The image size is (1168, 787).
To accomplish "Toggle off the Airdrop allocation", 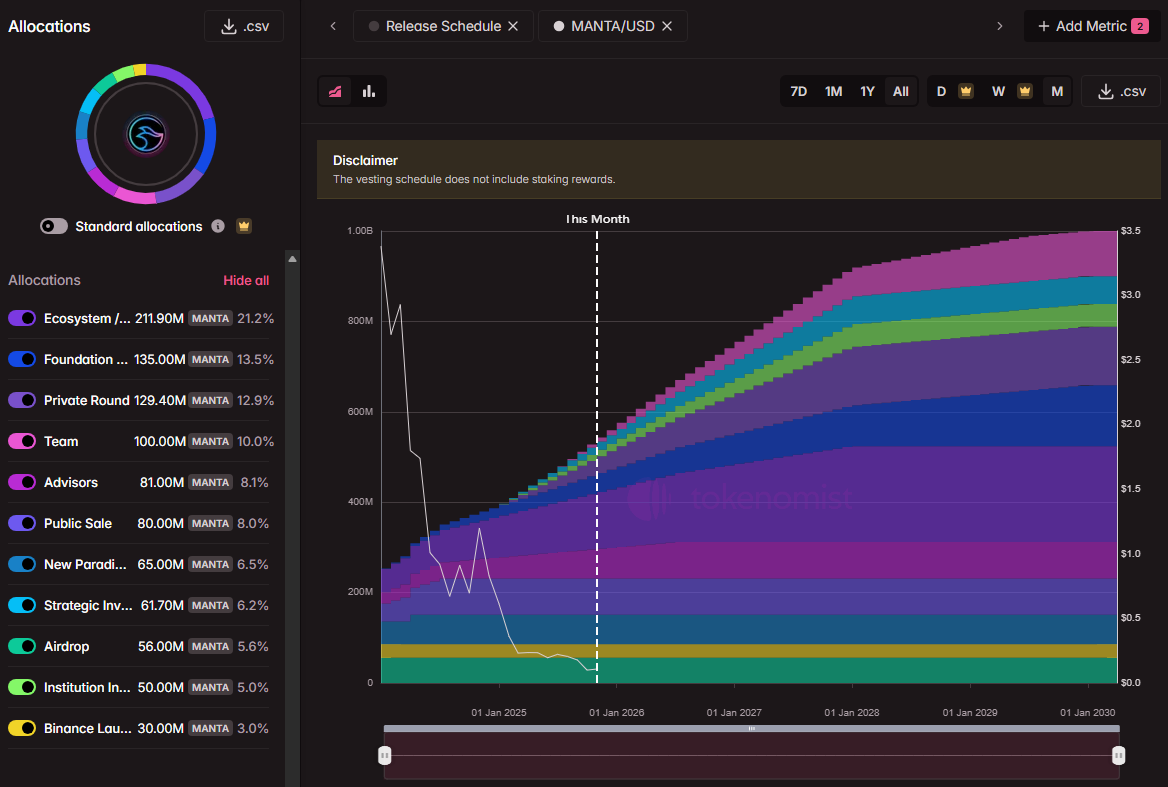I will coord(22,646).
